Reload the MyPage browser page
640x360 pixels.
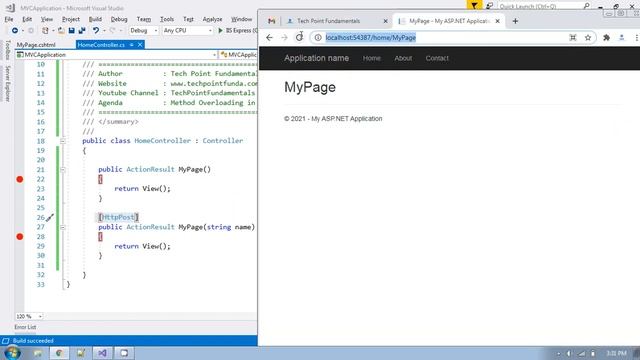(x=299, y=37)
